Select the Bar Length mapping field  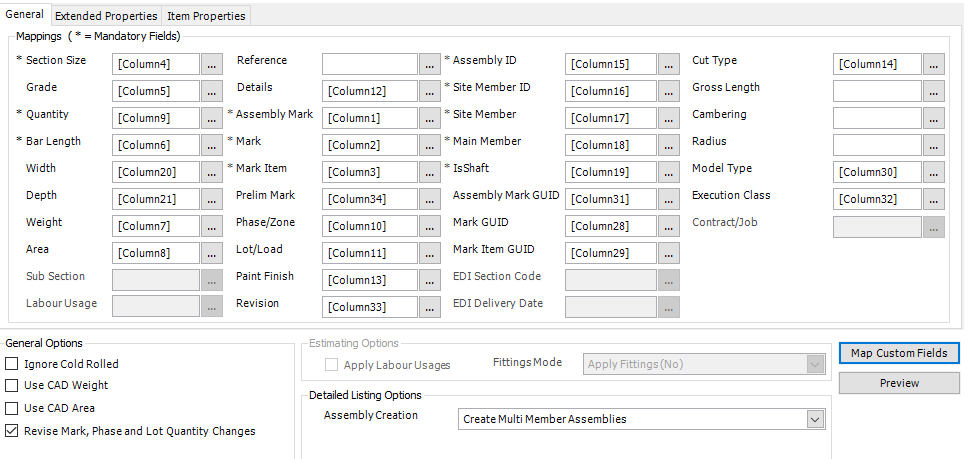coord(155,145)
